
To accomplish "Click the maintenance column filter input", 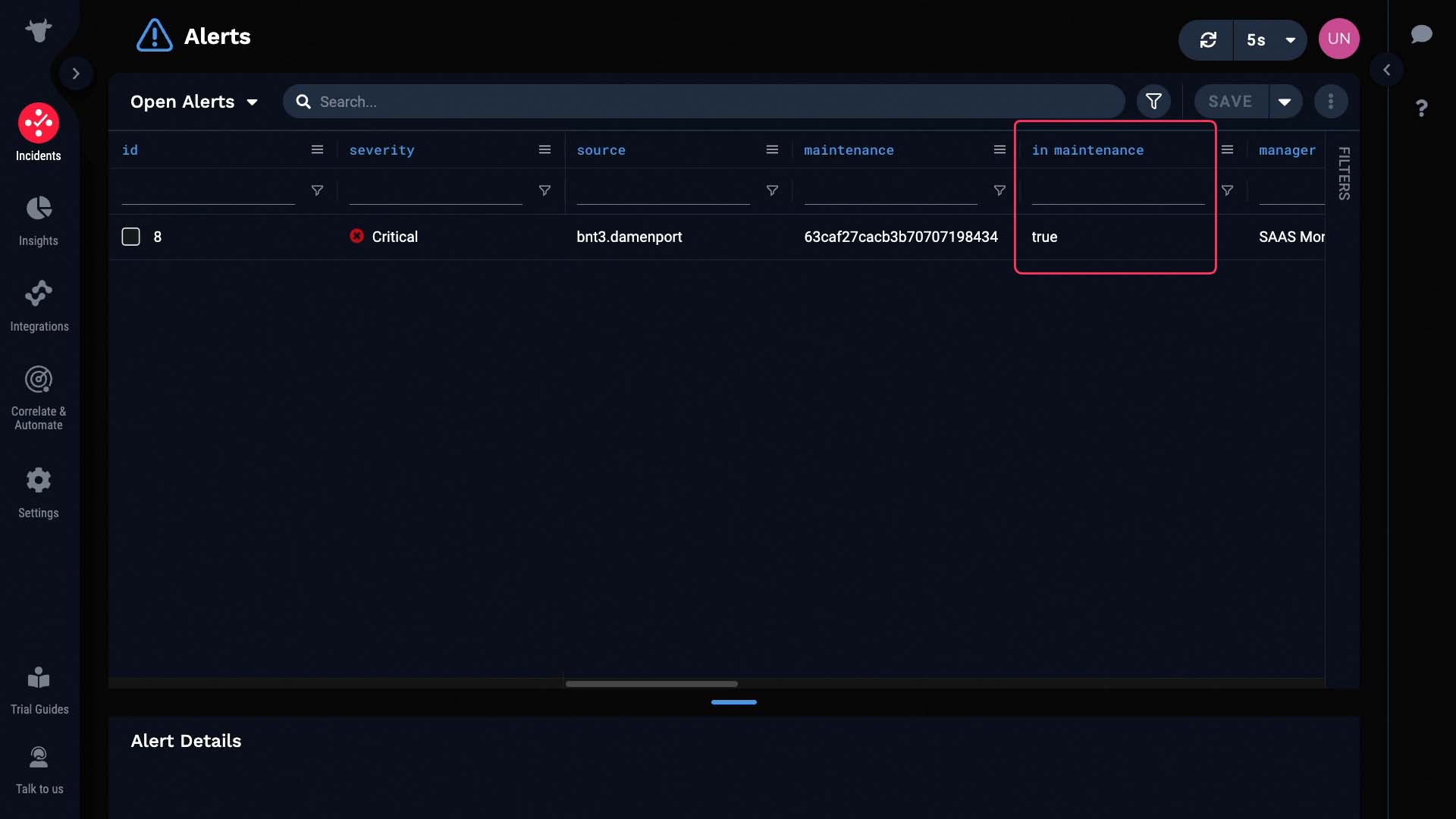I will 890,190.
